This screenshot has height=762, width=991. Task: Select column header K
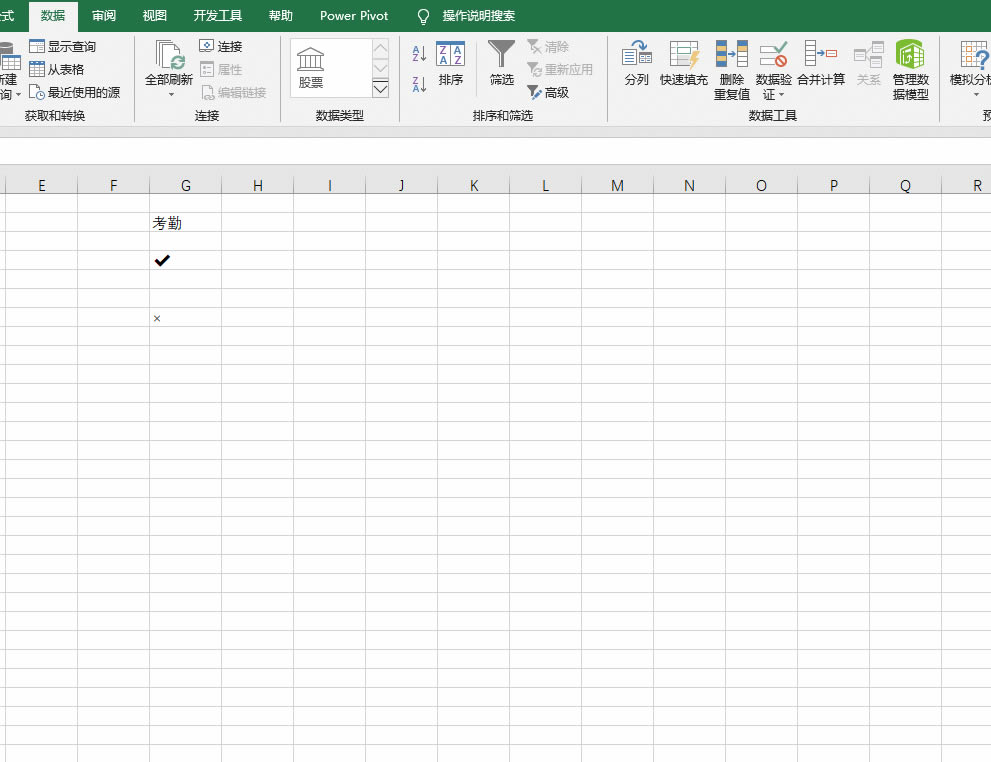[473, 185]
